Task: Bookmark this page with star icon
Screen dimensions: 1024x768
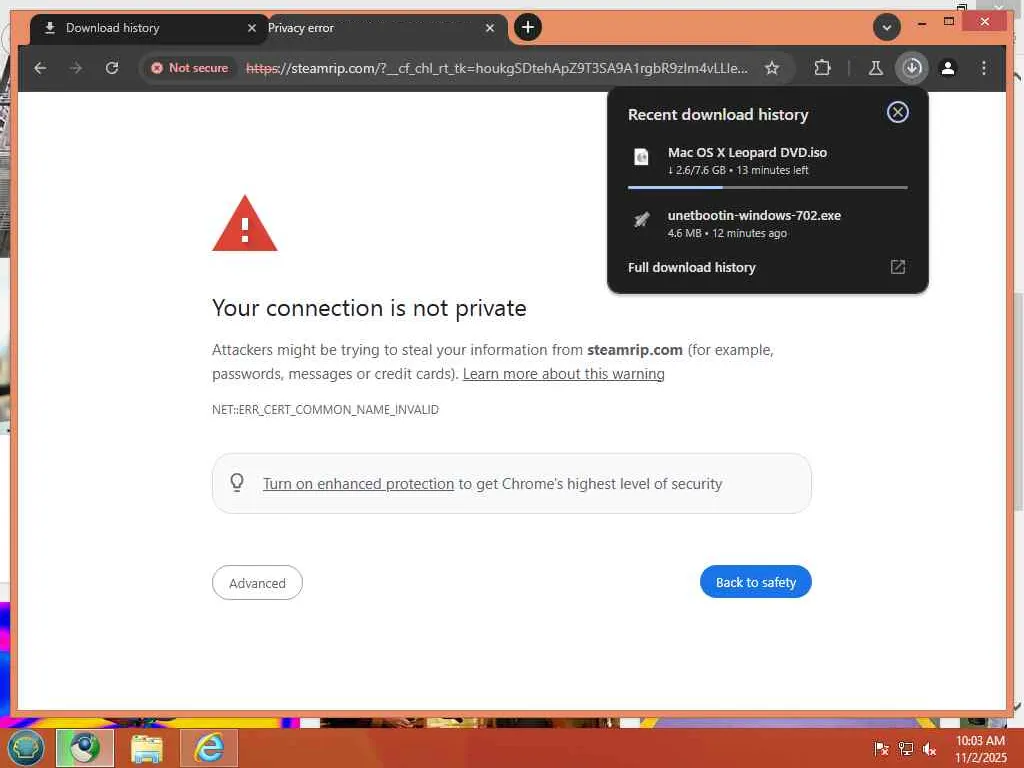Action: pos(772,68)
